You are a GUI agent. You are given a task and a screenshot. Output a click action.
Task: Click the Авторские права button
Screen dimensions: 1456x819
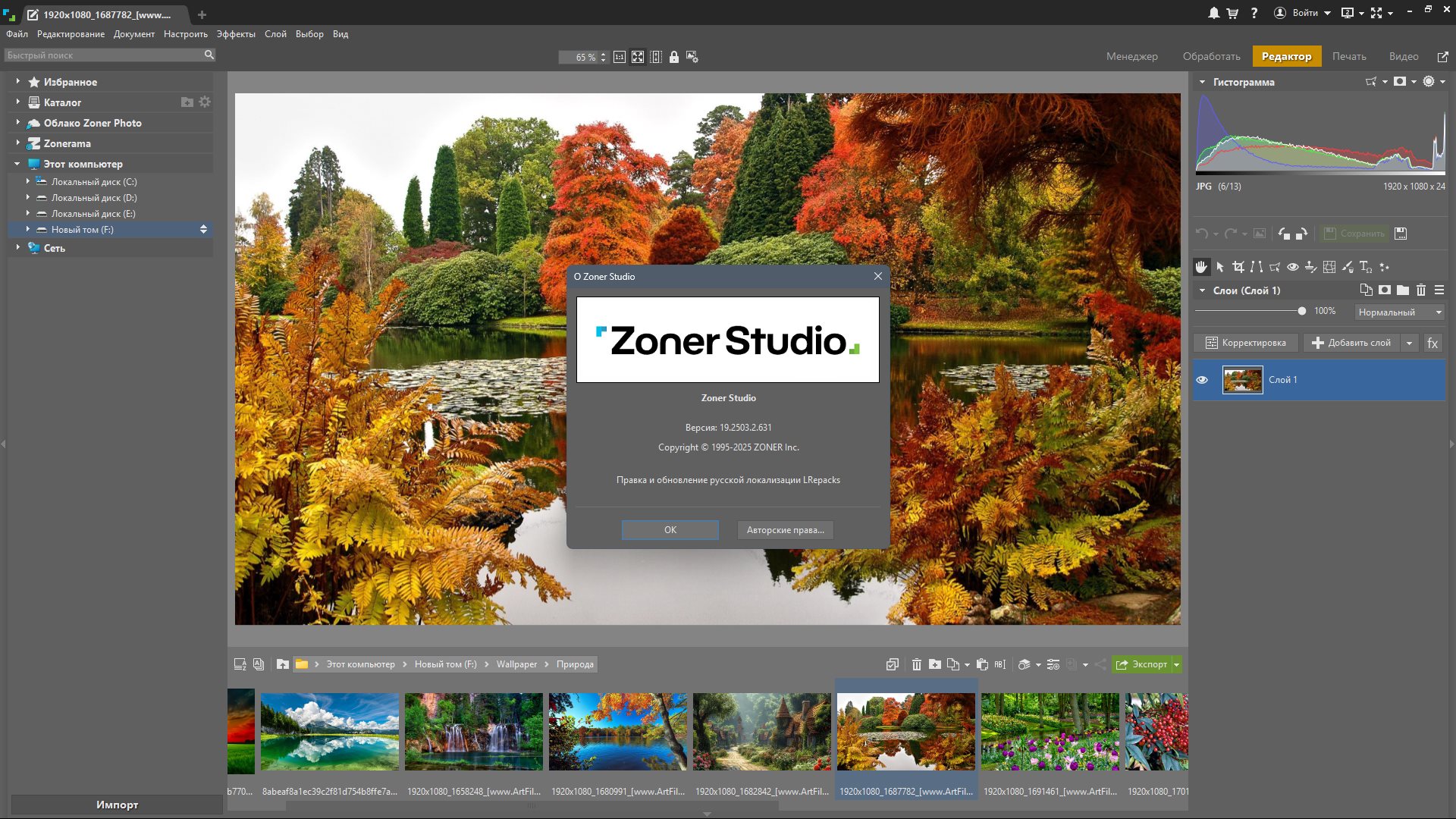click(x=785, y=530)
